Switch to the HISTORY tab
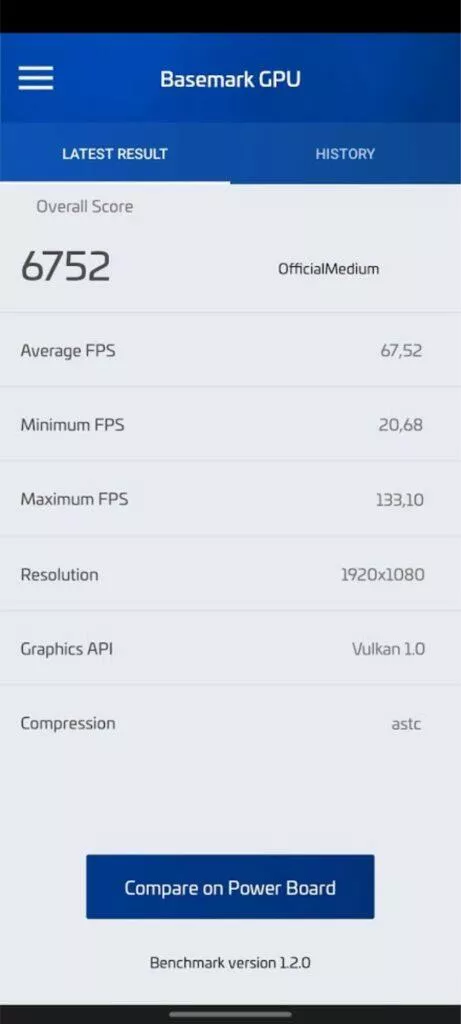Screen dimensions: 461x1024 pyautogui.click(x=345, y=154)
